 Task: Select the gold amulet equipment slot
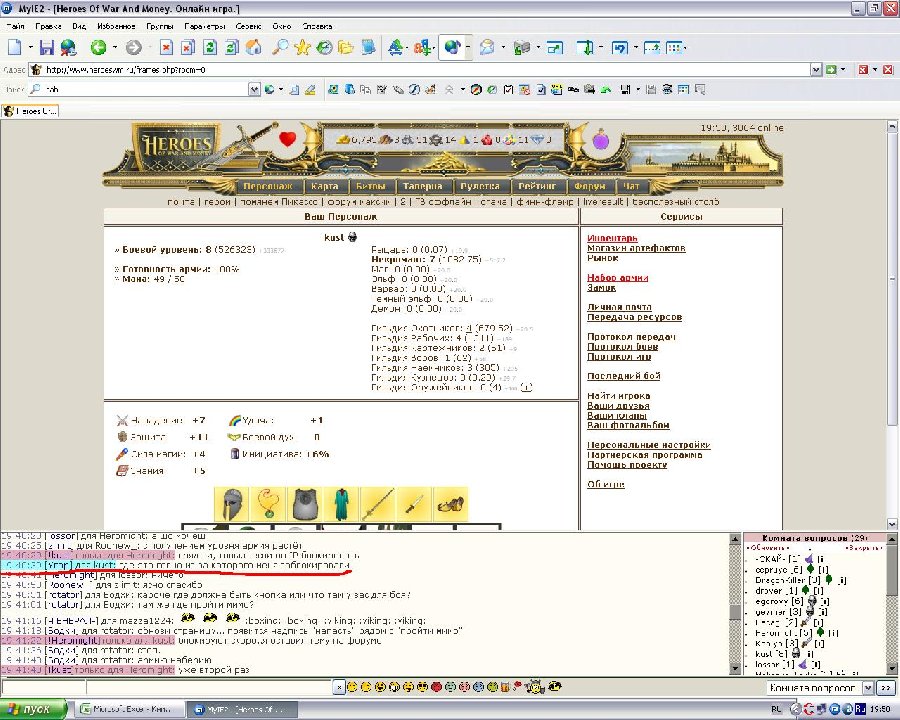click(268, 505)
